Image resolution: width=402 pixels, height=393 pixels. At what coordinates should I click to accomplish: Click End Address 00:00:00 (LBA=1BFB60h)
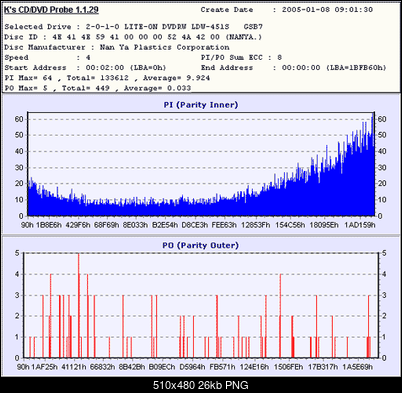pos(294,68)
